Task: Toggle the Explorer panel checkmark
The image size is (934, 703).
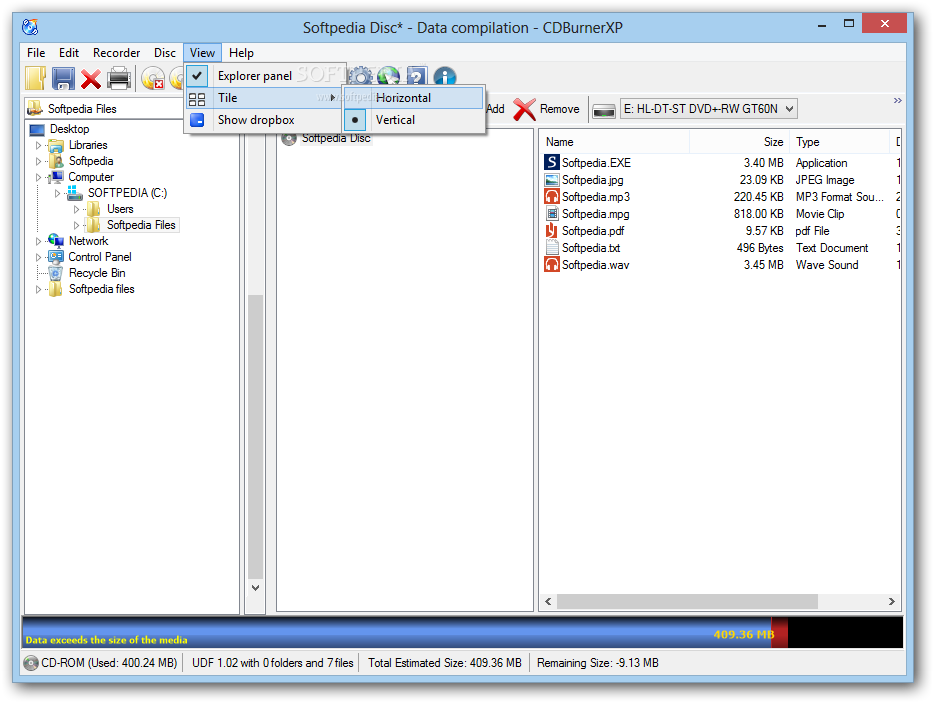Action: tap(197, 76)
